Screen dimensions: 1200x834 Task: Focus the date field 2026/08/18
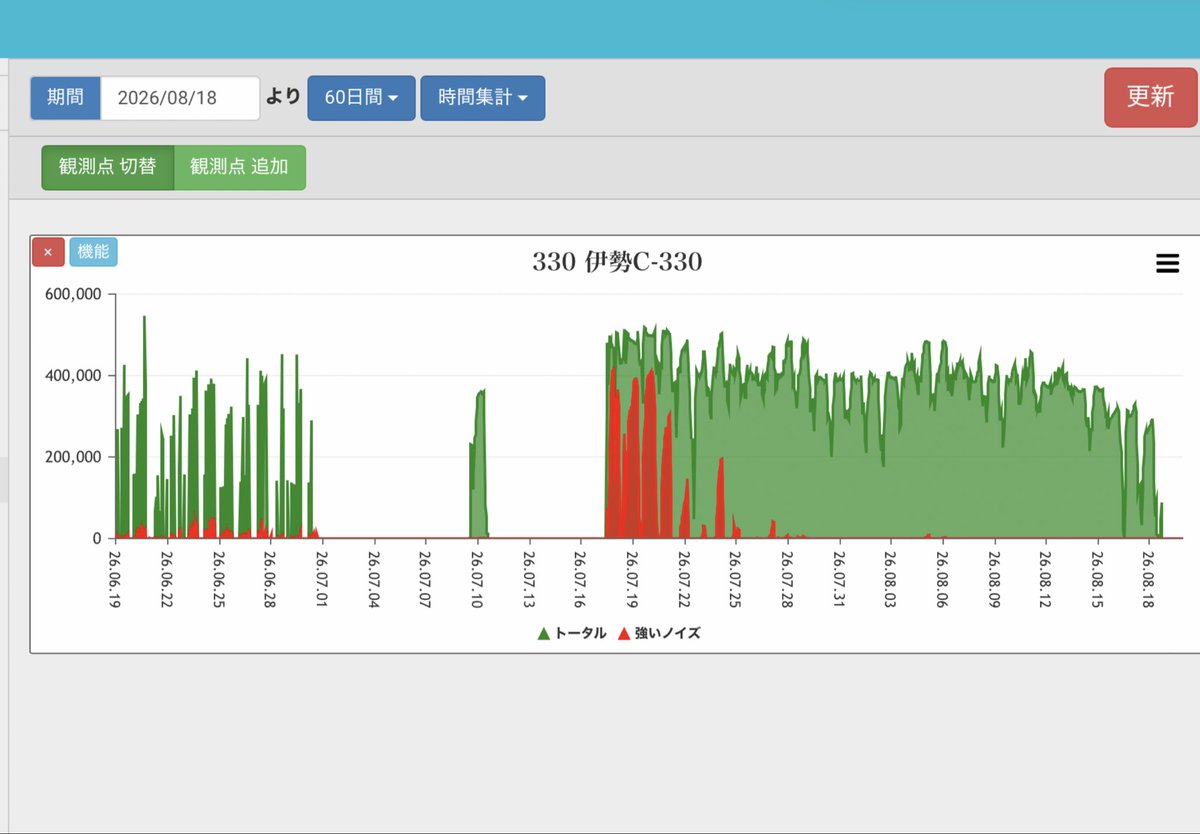tap(180, 98)
